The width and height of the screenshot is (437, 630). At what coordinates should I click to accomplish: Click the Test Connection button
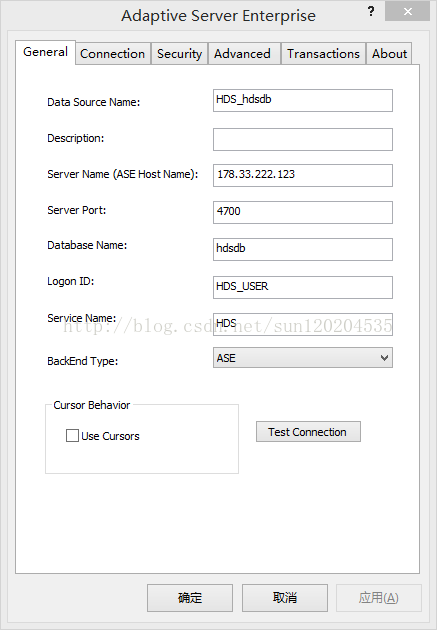(308, 432)
